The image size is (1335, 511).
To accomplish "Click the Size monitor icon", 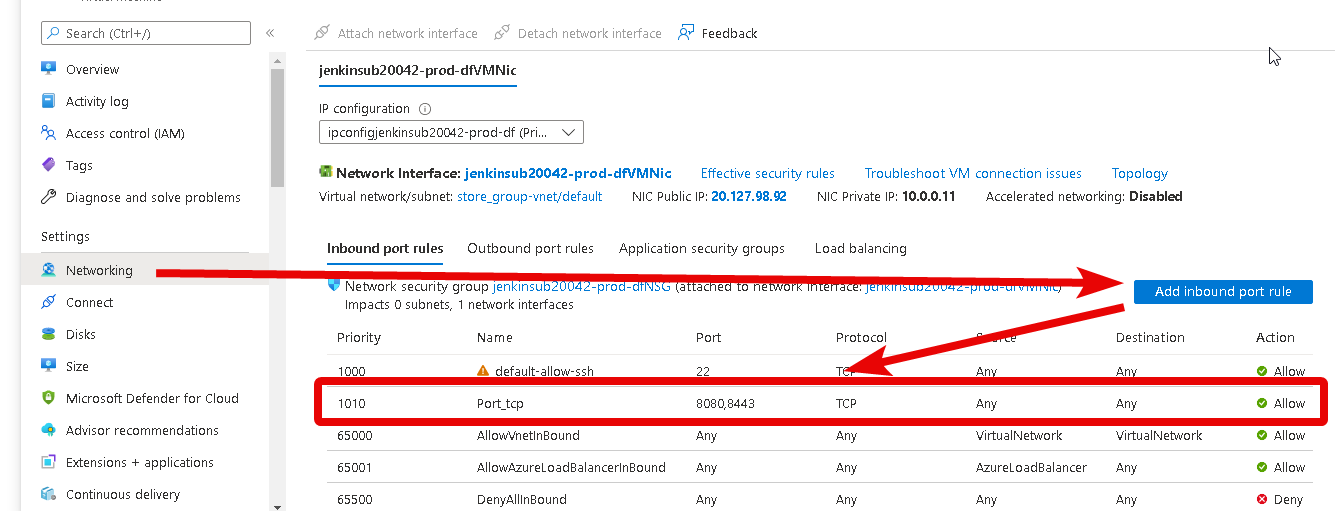I will [x=48, y=366].
